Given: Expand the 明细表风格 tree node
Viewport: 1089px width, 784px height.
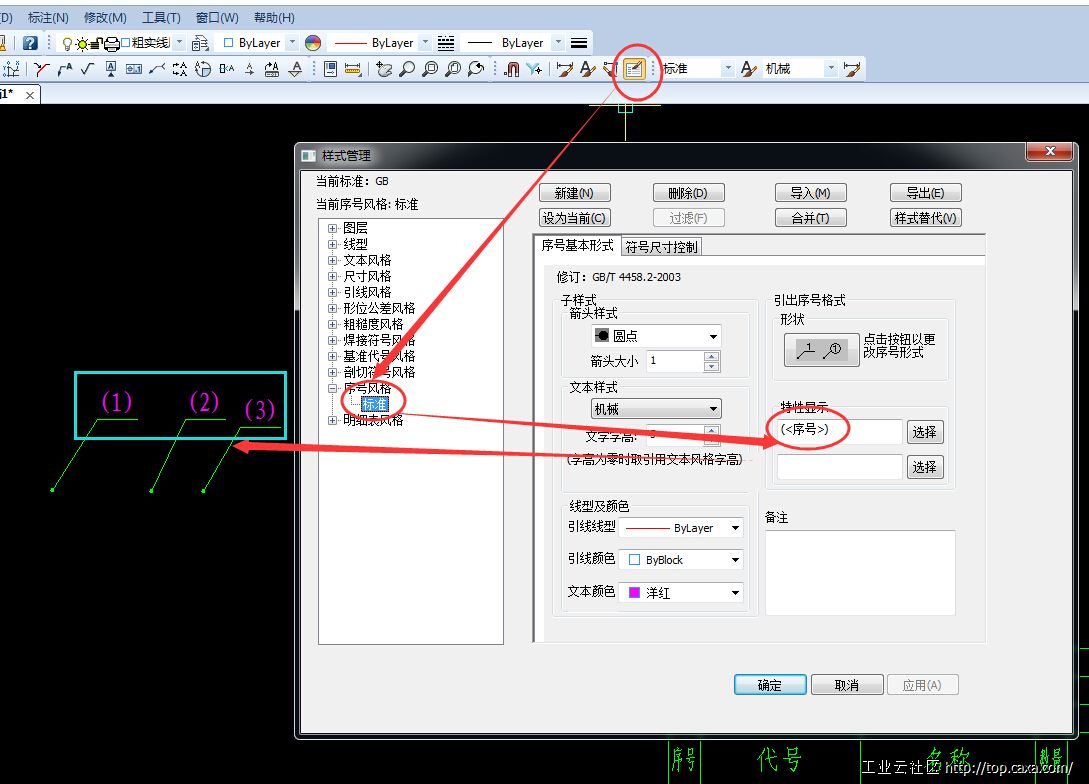Looking at the screenshot, I should pyautogui.click(x=333, y=420).
